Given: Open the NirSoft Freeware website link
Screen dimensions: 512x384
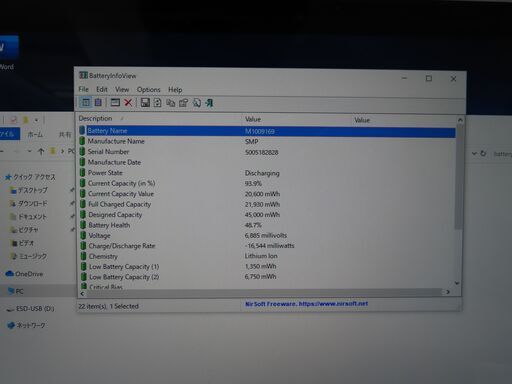Looking at the screenshot, I should (306, 304).
